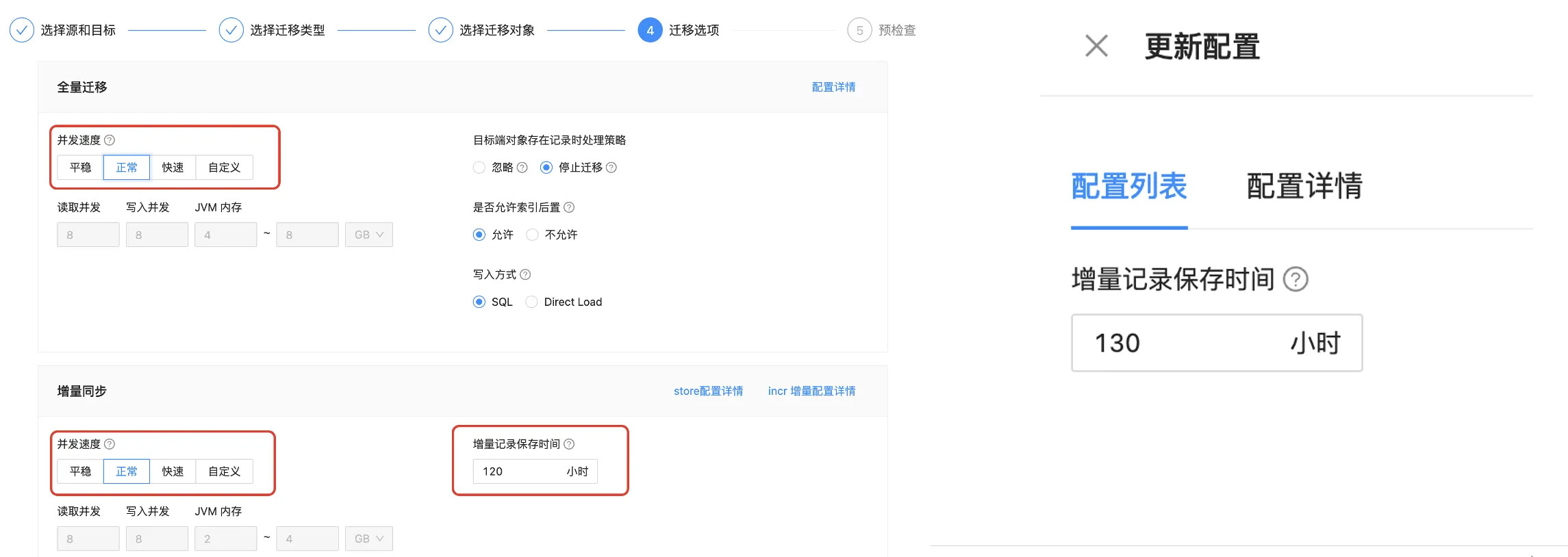Click incremental sync 写入并发 input field

(157, 539)
